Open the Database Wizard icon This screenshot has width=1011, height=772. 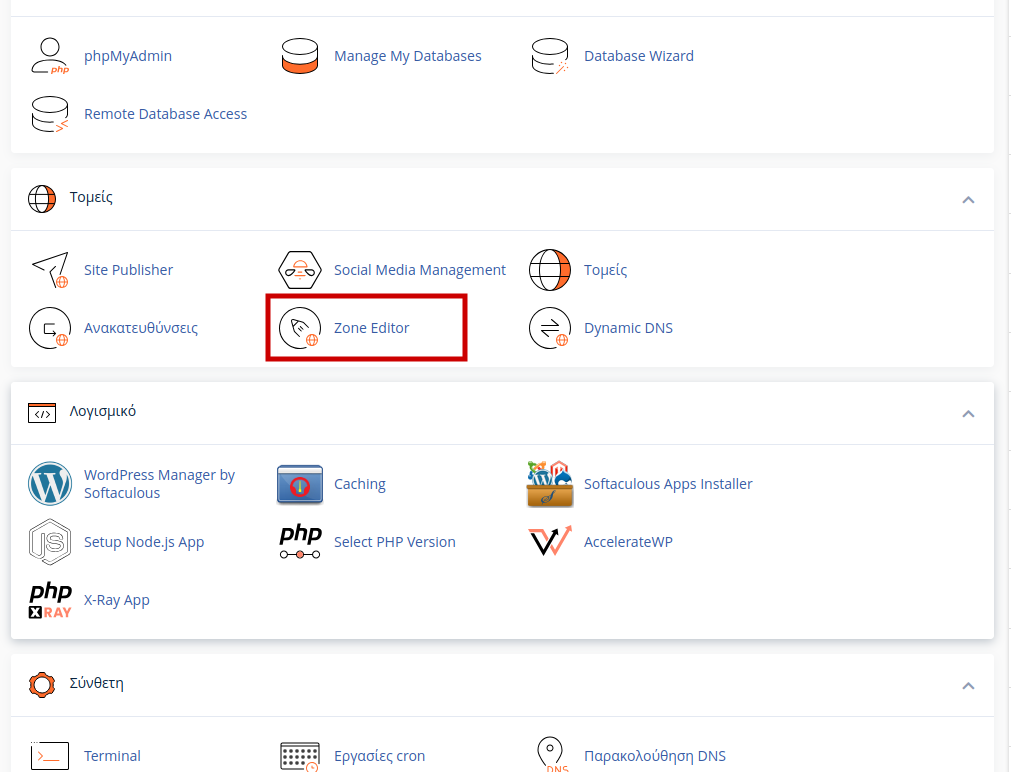549,56
